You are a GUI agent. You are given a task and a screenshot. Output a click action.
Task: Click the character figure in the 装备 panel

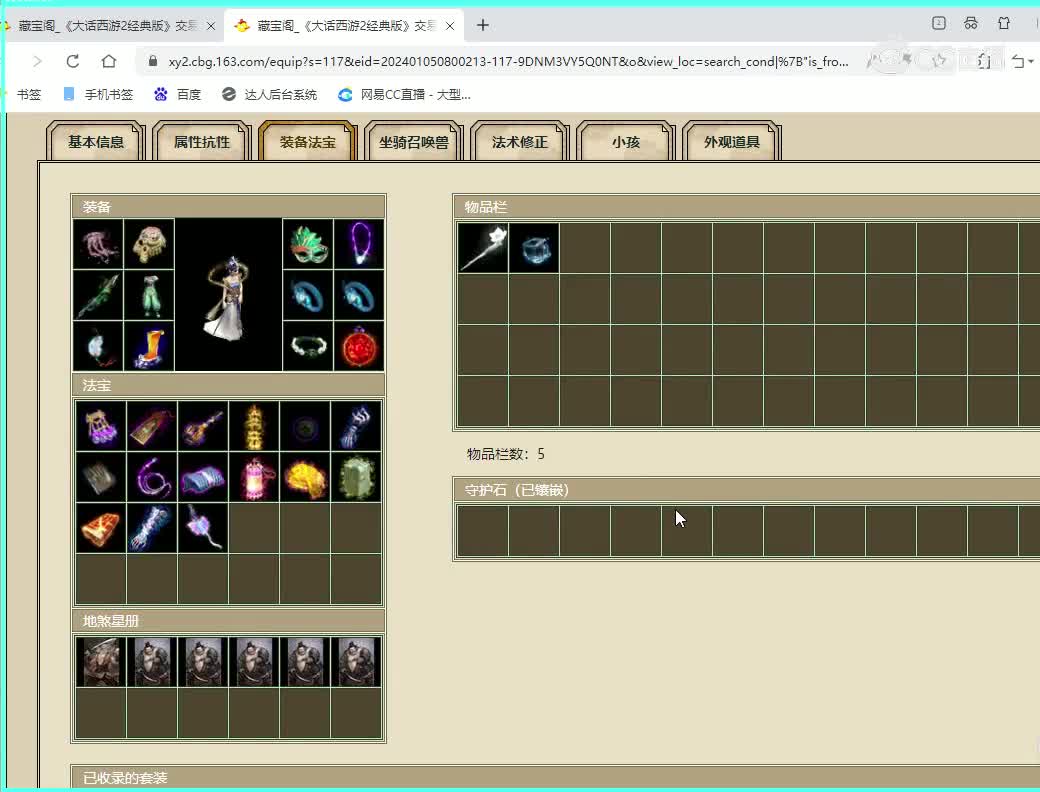point(228,295)
